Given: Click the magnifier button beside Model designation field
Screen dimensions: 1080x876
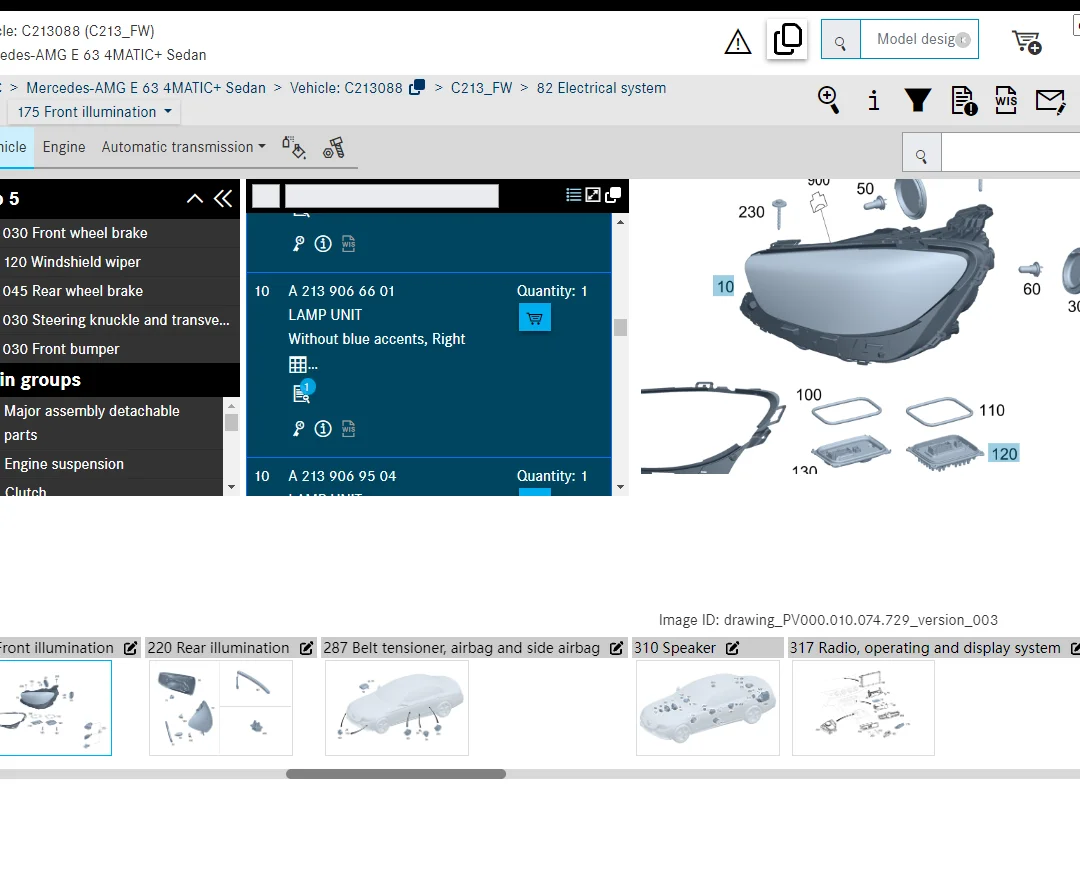Looking at the screenshot, I should pos(840,39).
